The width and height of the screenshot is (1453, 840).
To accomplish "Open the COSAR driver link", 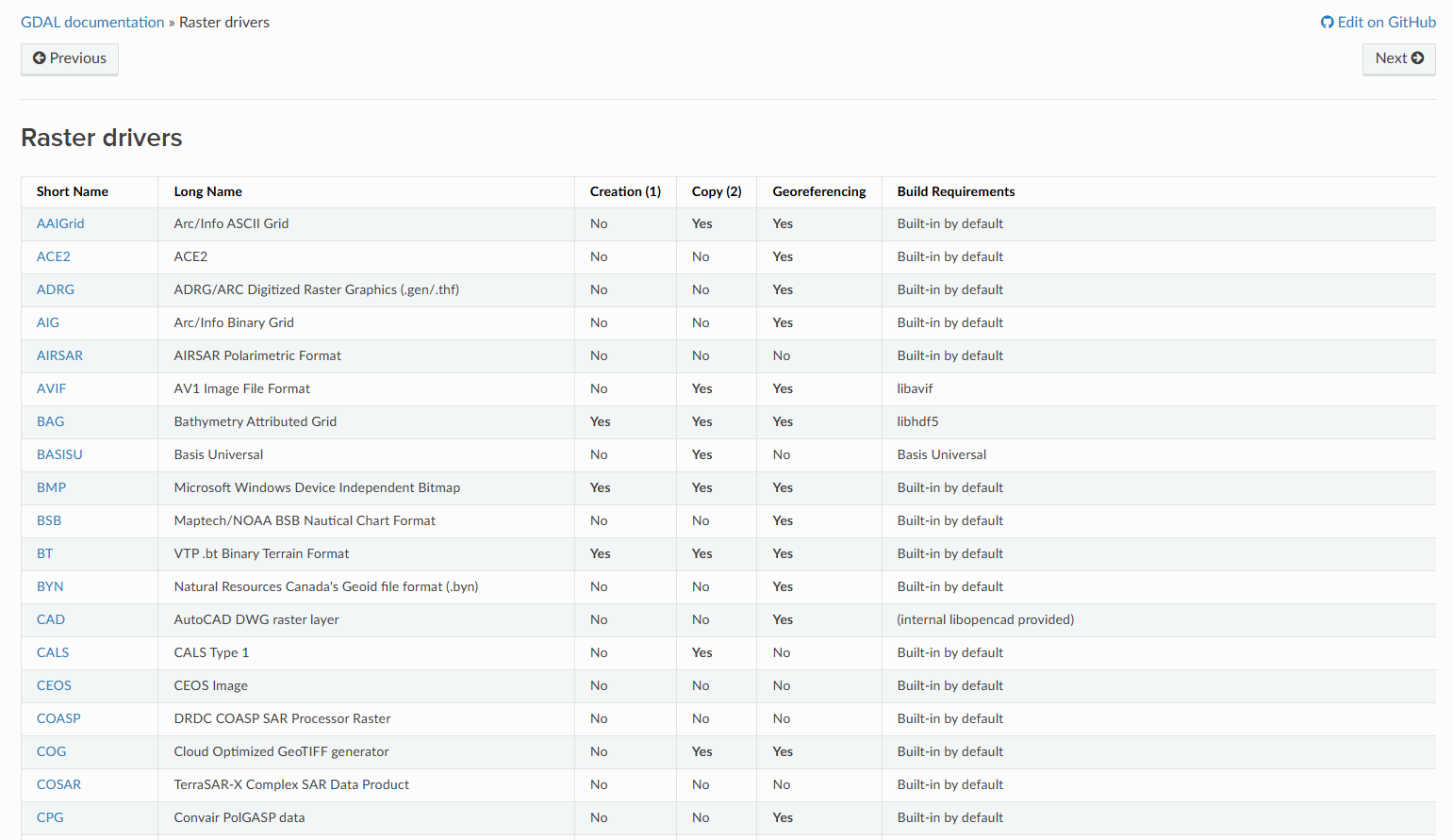I will 58,784.
